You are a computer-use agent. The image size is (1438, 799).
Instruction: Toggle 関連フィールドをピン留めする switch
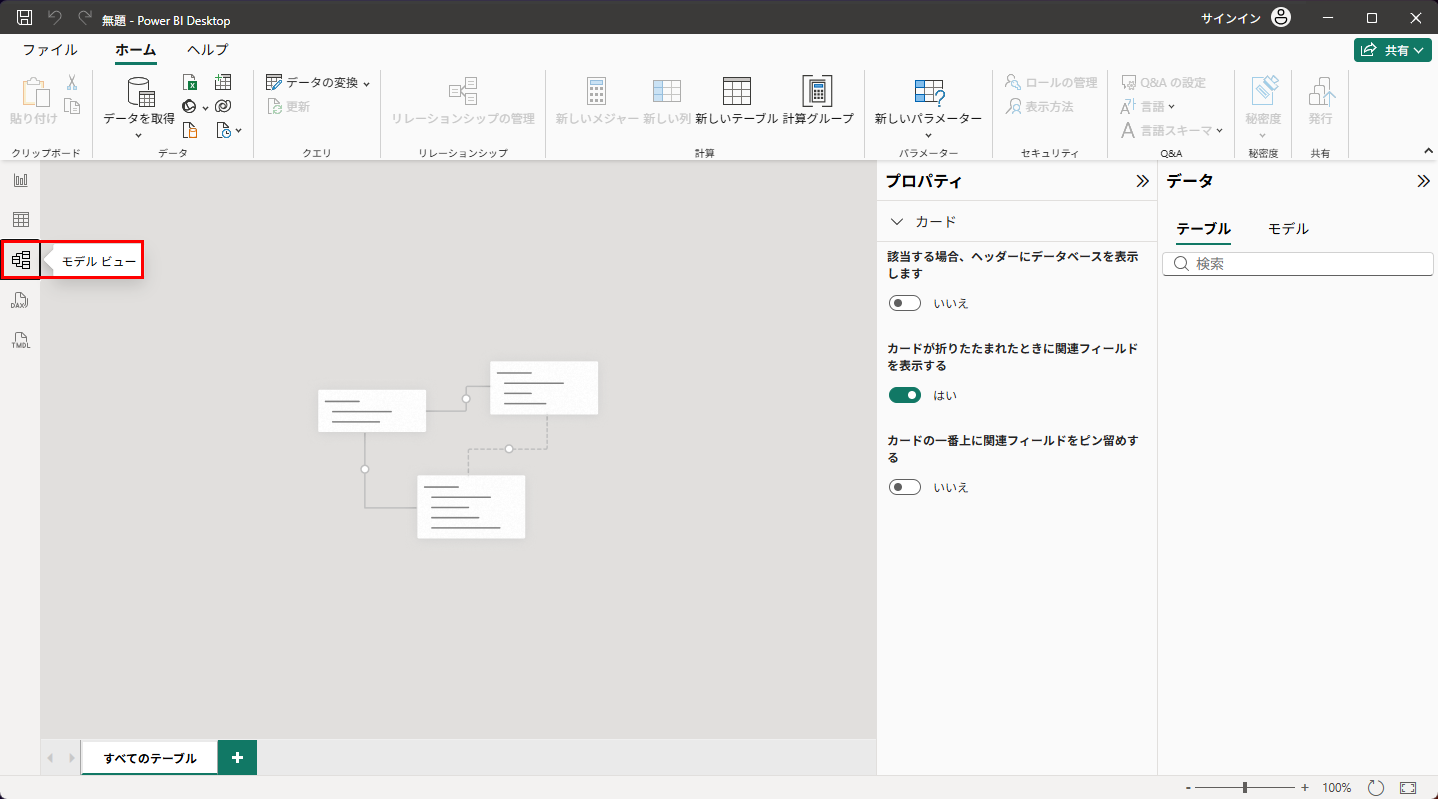coord(905,487)
